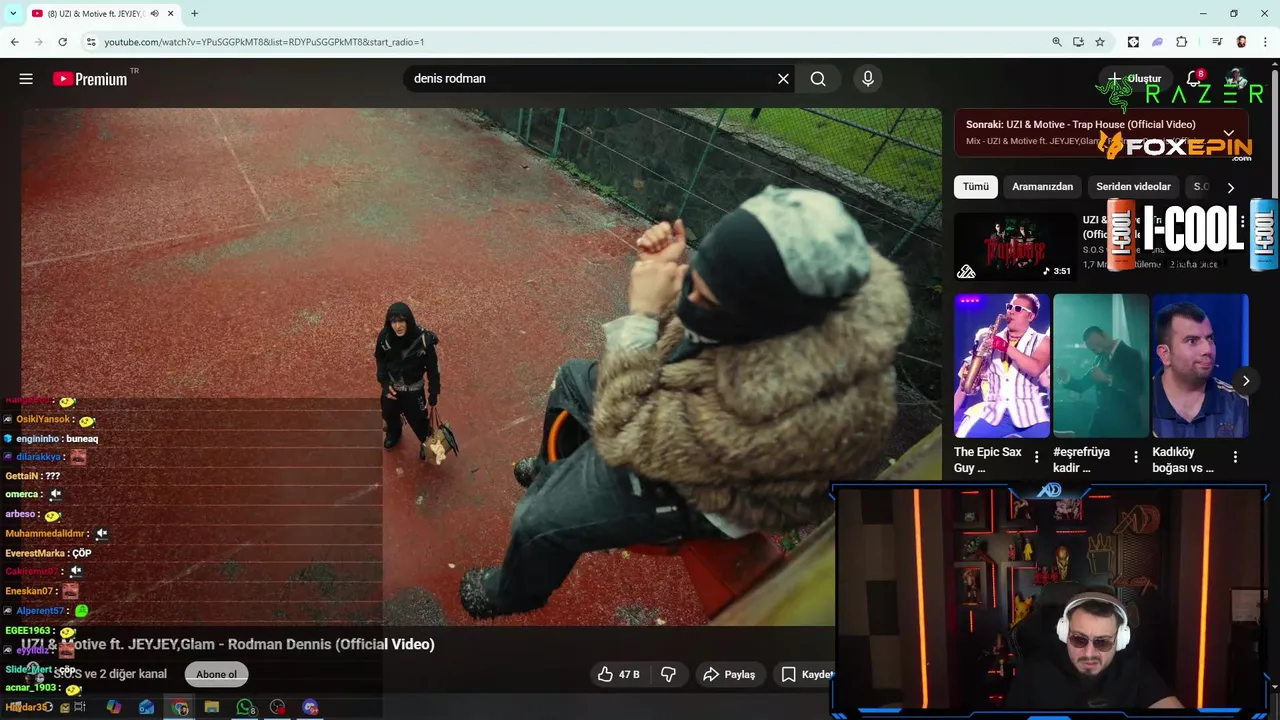The image size is (1280, 720).
Task: Click the browser address bar URL
Action: (x=264, y=42)
